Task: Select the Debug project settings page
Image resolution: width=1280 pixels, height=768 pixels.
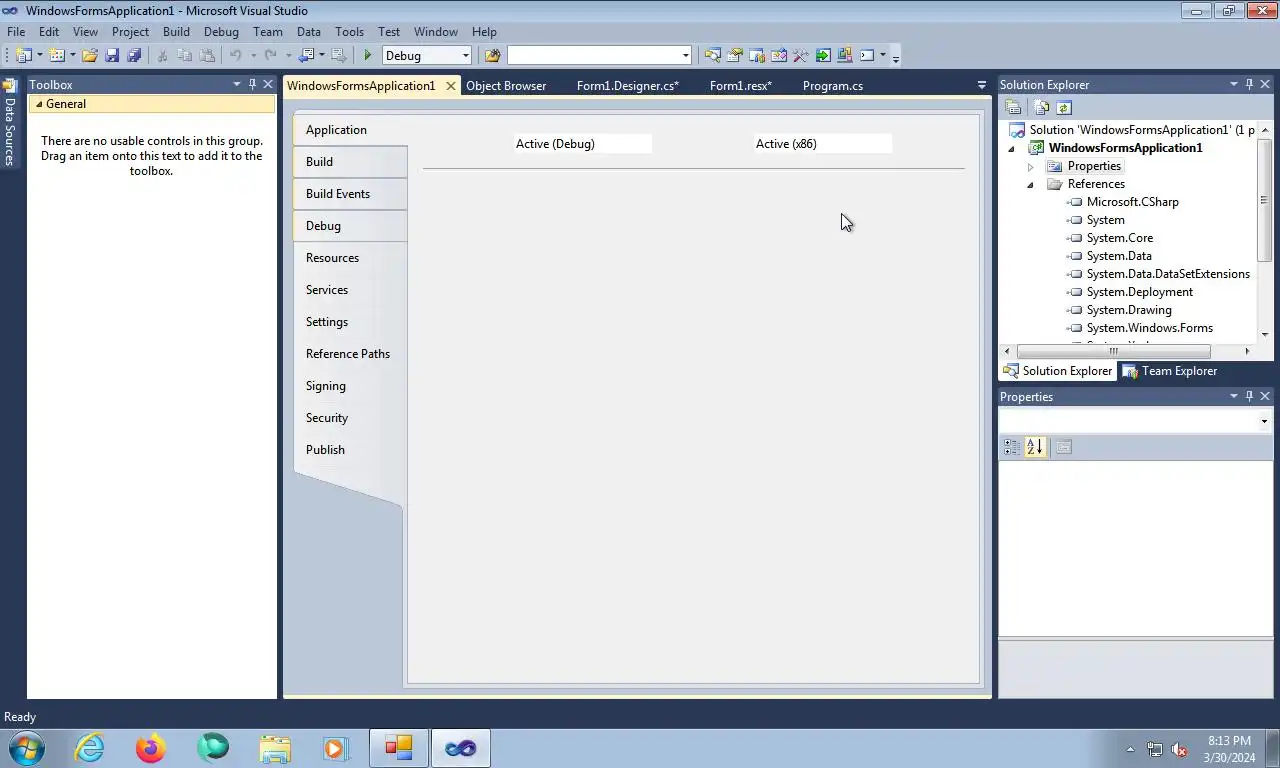Action: tap(350, 226)
